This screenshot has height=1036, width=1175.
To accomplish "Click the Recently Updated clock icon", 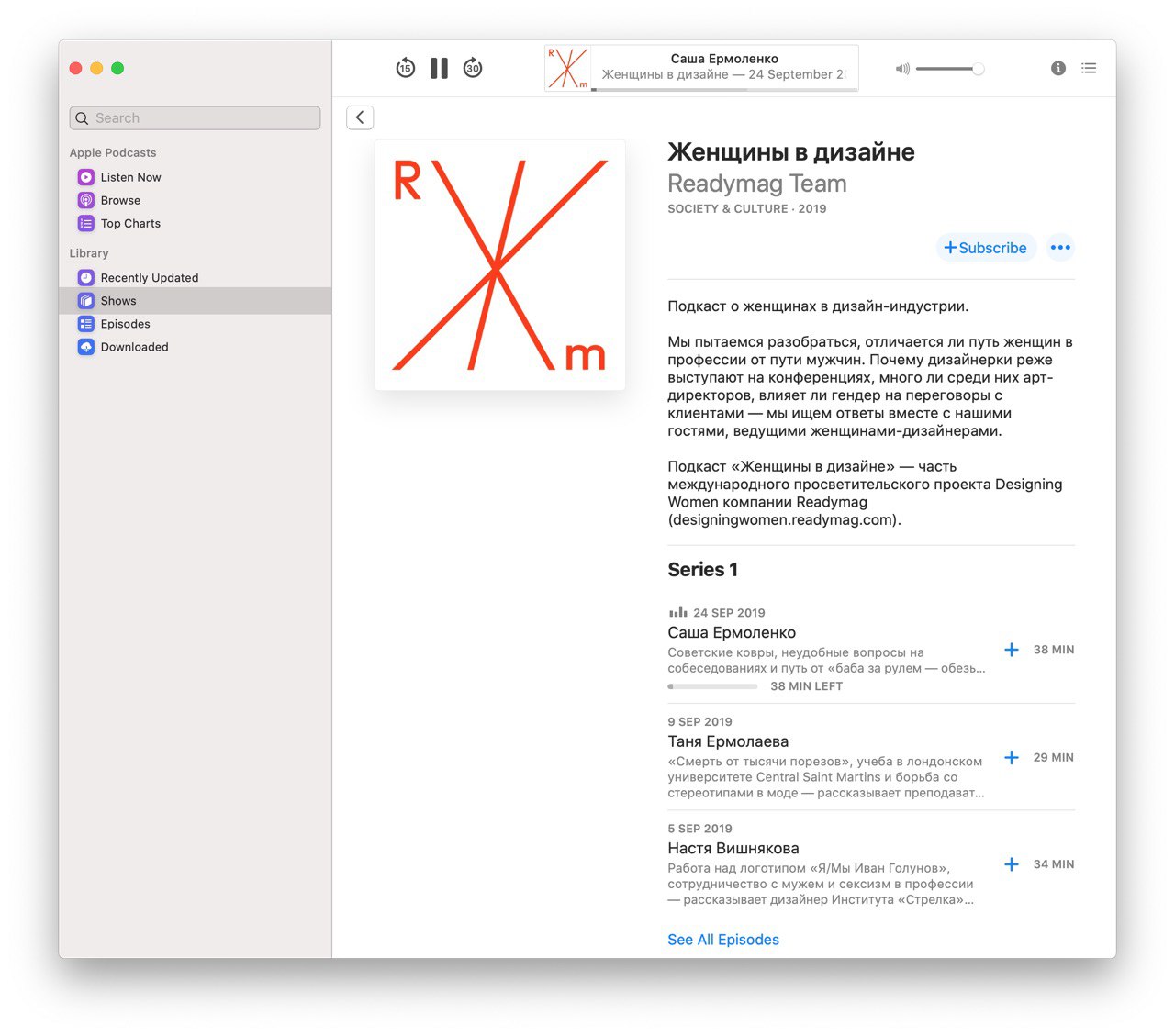I will pyautogui.click(x=85, y=277).
